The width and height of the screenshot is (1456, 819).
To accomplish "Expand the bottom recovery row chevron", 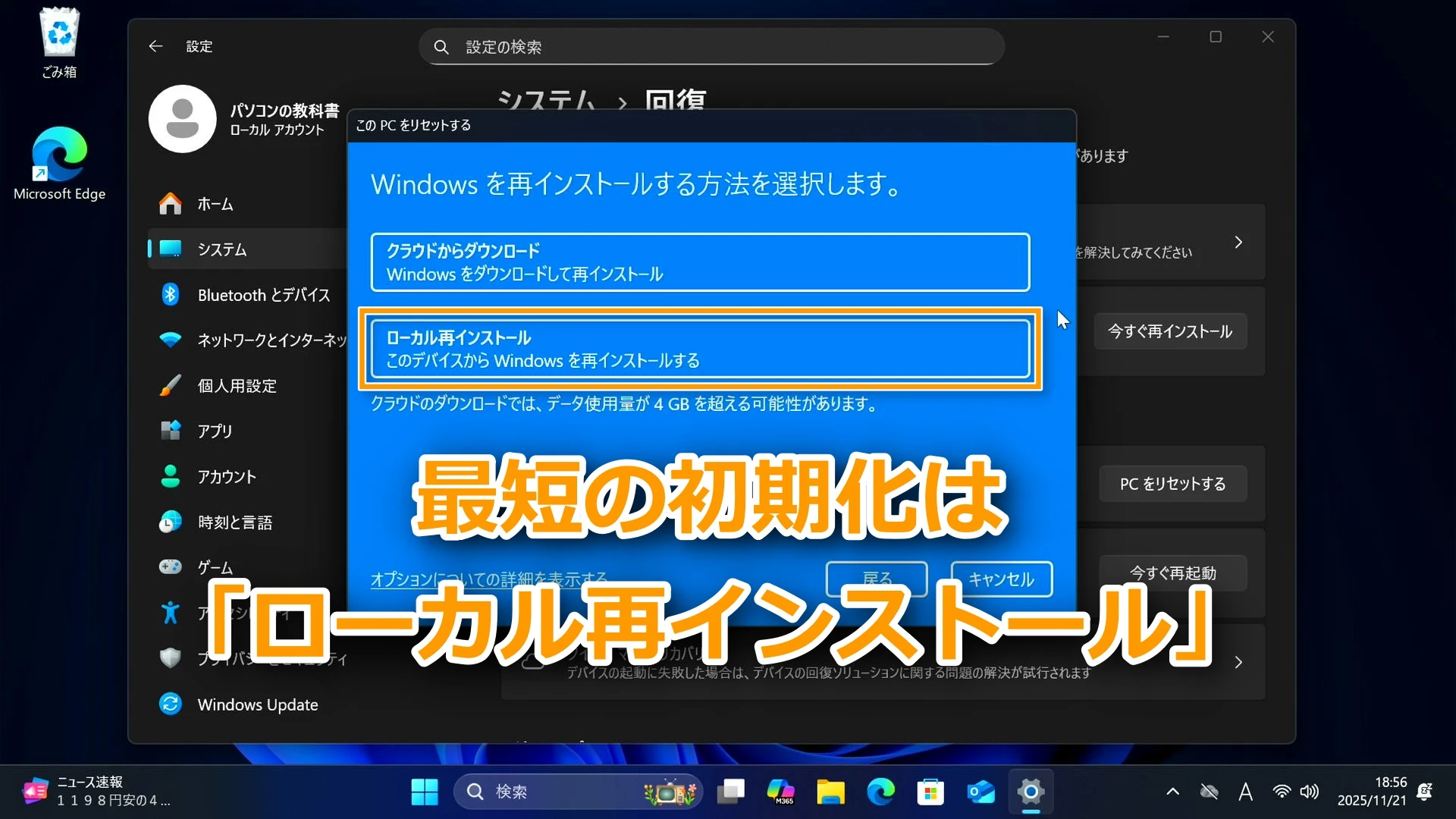I will coord(1238,662).
